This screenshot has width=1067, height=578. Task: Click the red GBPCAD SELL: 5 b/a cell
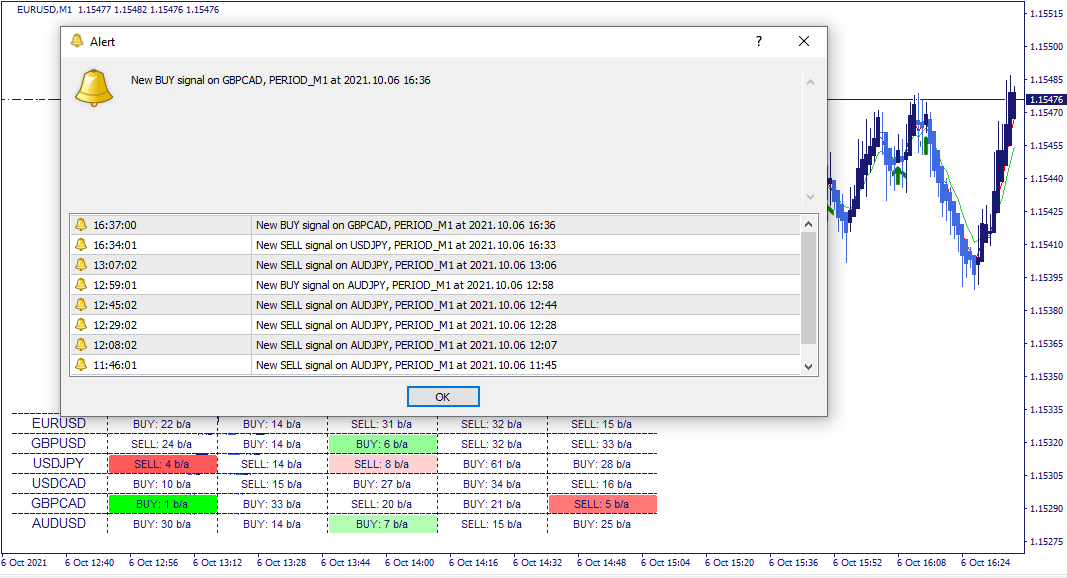(x=602, y=504)
